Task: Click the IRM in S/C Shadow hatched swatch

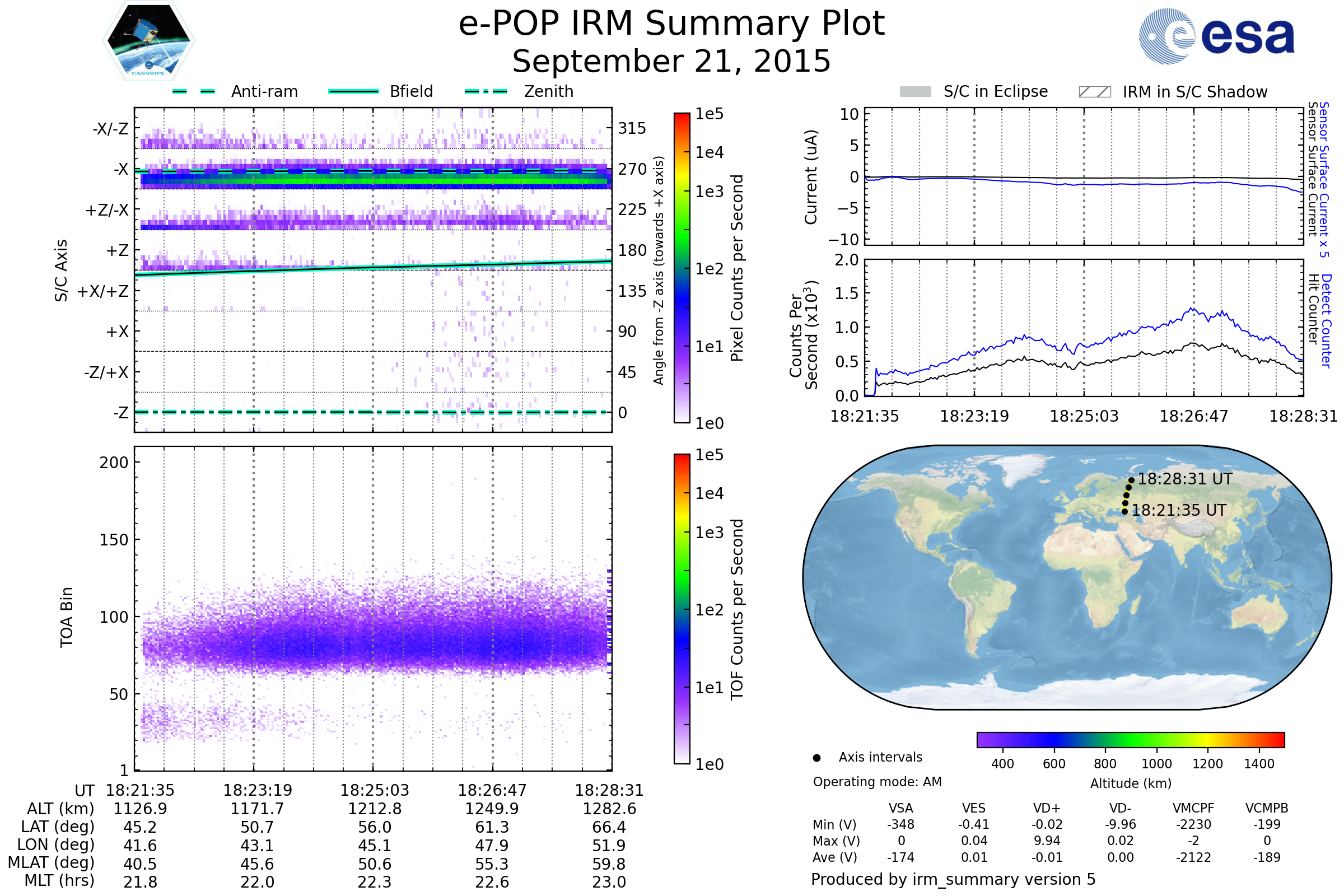Action: click(1094, 92)
